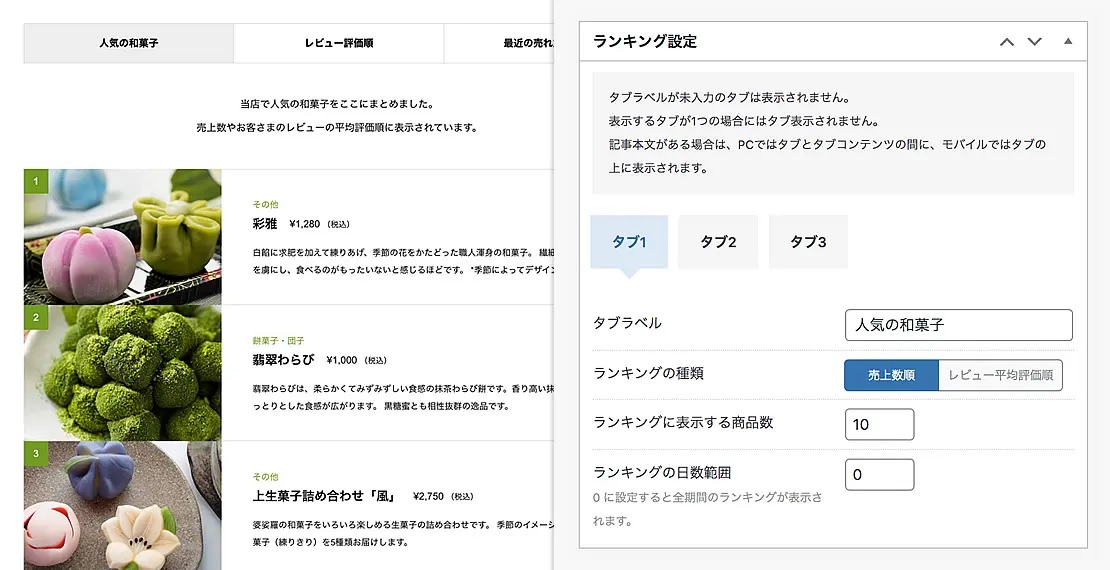This screenshot has height=570, width=1110.
Task: Switch to タブ2 settings tab
Action: tap(718, 242)
